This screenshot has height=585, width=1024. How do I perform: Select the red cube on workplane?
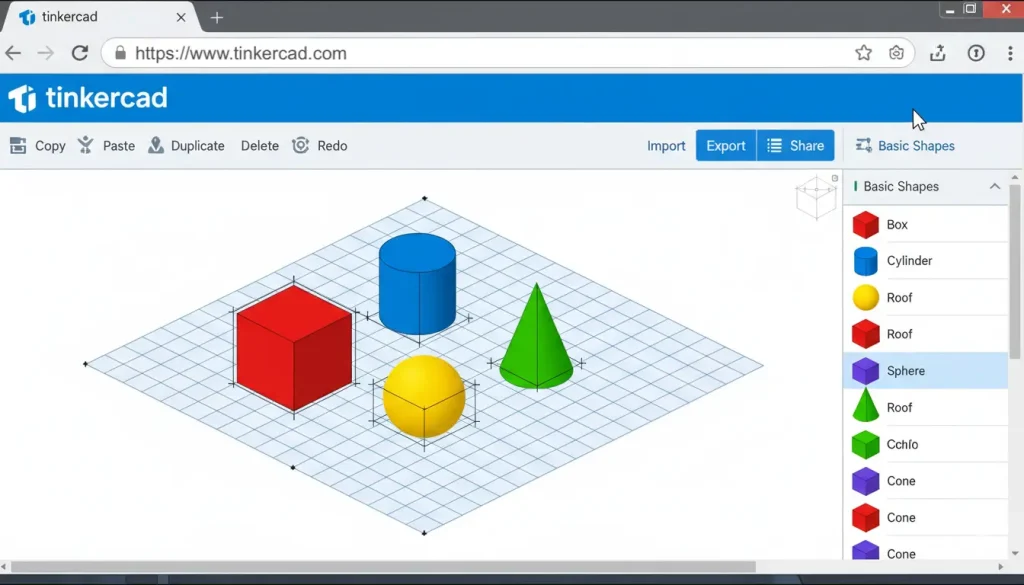coord(293,347)
